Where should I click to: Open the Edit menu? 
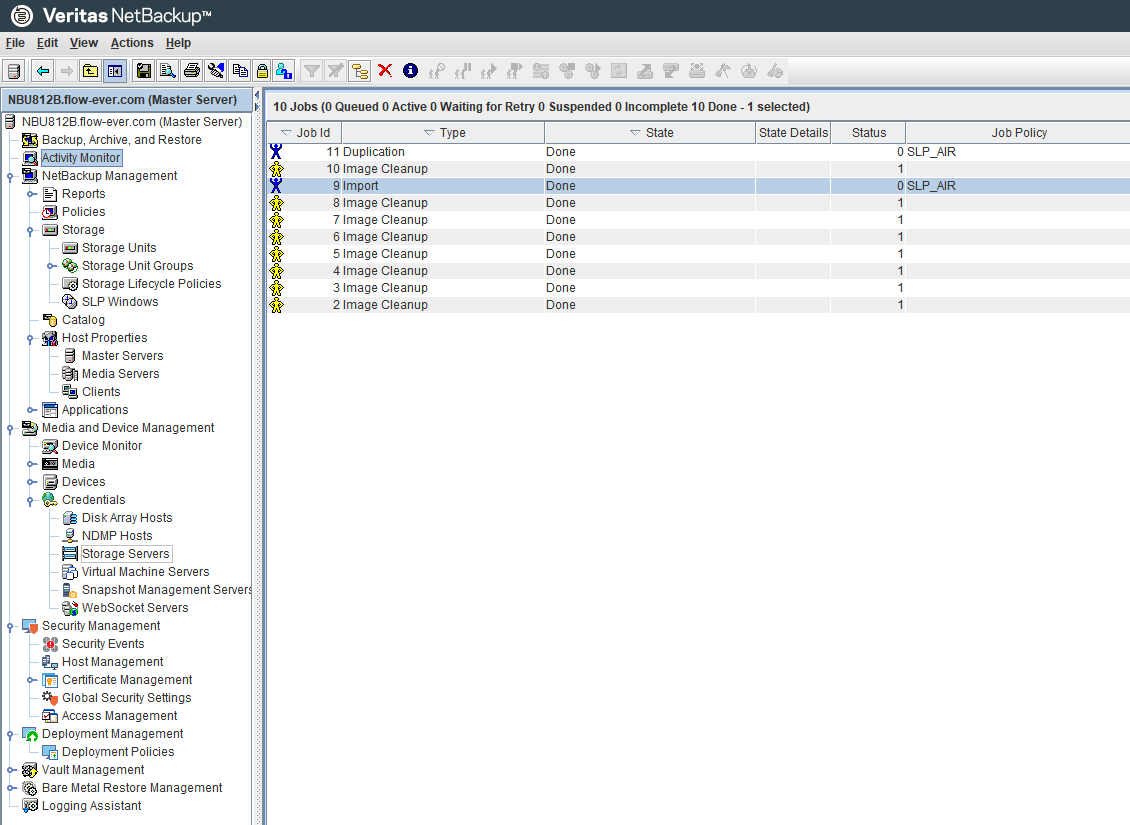click(48, 43)
